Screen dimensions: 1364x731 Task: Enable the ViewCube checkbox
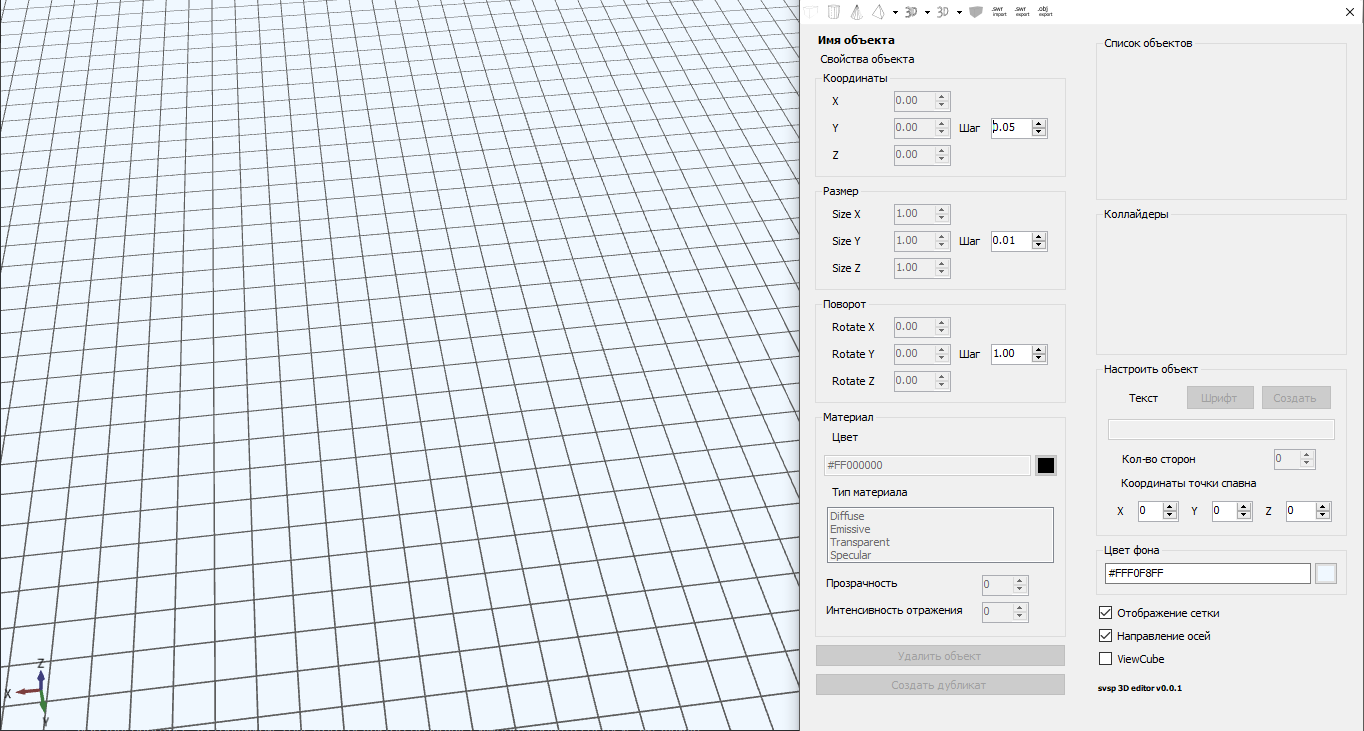[1105, 658]
